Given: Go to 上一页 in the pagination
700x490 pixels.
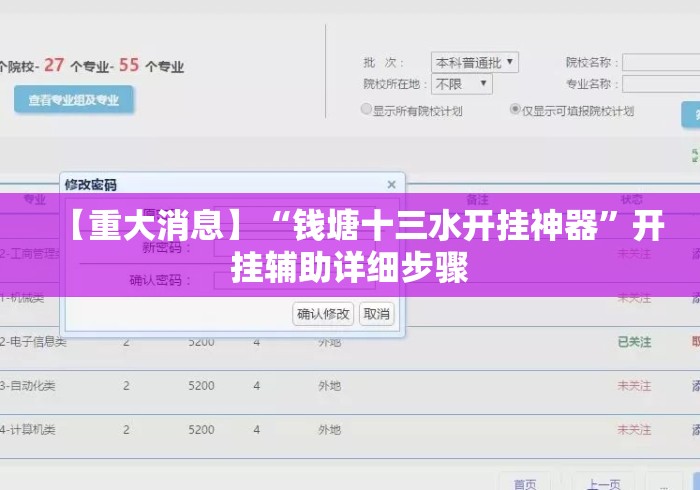Looking at the screenshot, I should point(604,483).
